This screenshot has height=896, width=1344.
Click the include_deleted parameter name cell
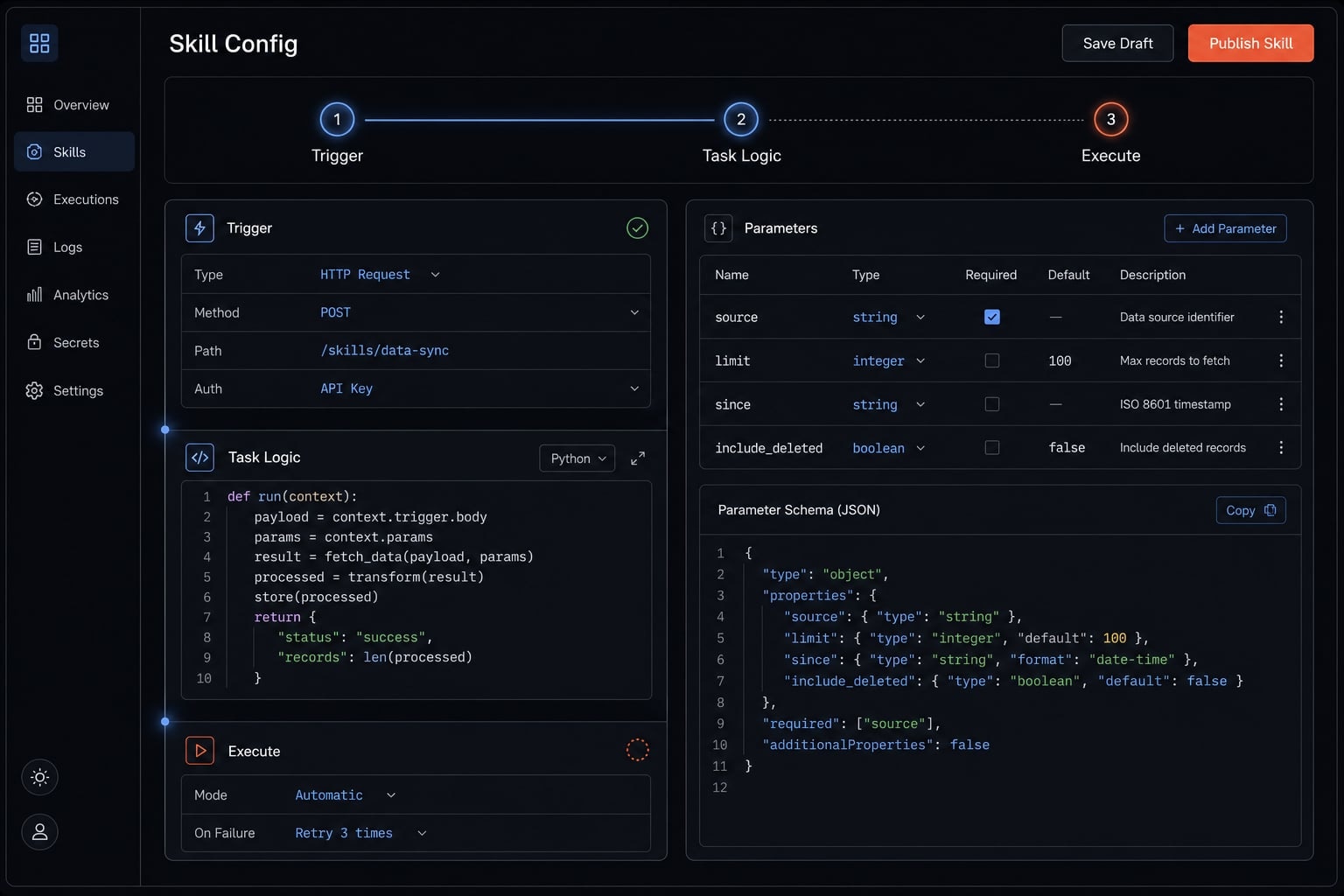[768, 448]
